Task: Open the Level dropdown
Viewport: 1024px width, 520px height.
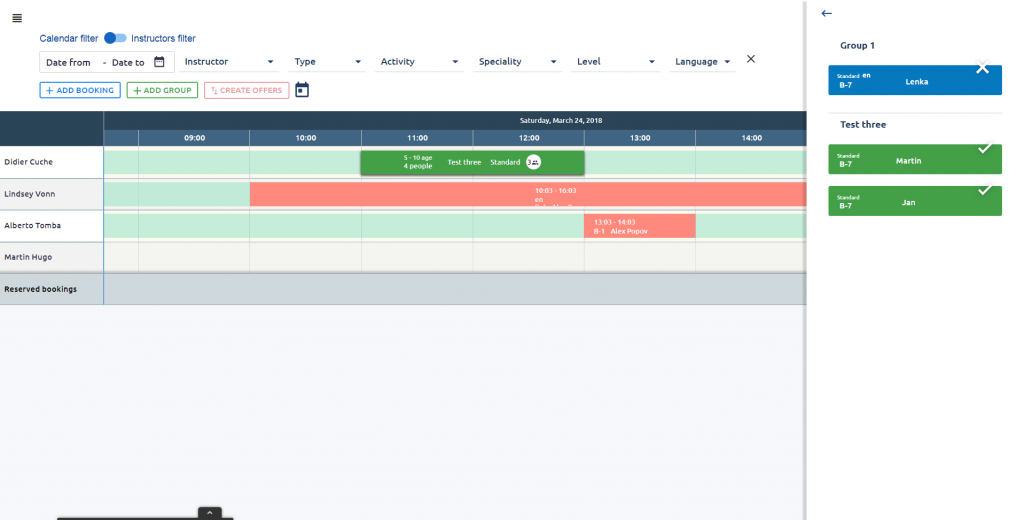Action: [x=615, y=61]
